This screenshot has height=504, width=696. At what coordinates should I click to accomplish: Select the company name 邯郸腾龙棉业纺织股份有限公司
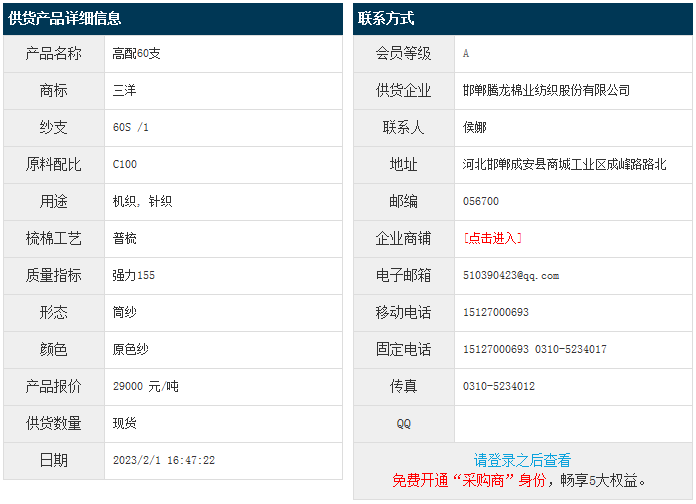(x=546, y=90)
